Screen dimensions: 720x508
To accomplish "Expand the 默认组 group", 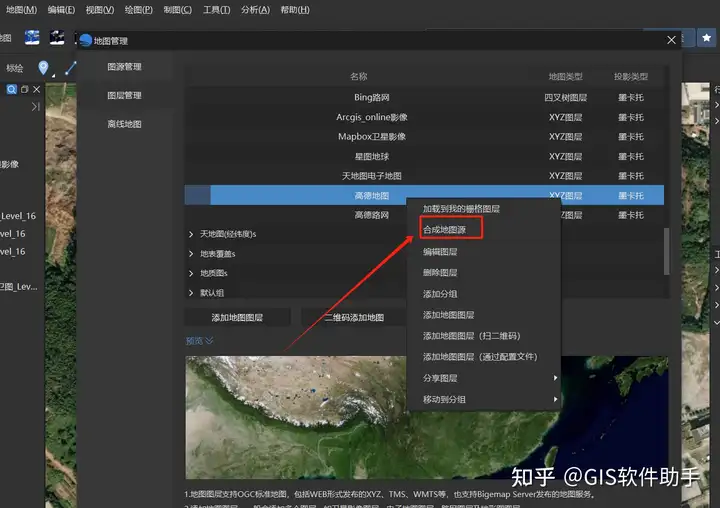I will [x=191, y=293].
